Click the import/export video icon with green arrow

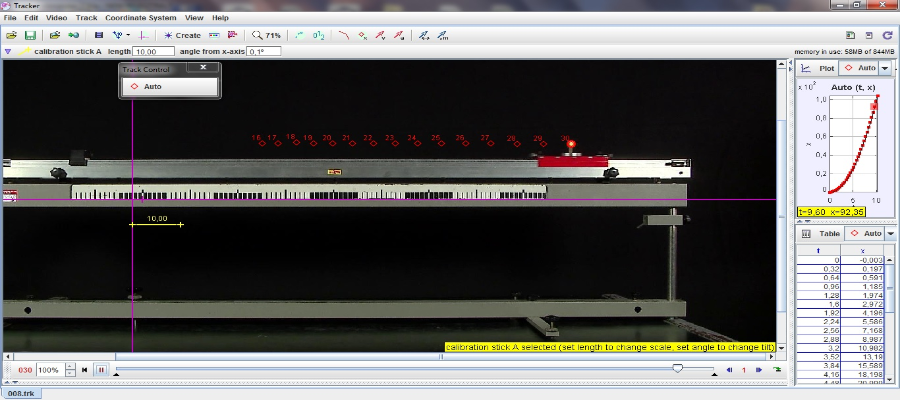[x=73, y=35]
